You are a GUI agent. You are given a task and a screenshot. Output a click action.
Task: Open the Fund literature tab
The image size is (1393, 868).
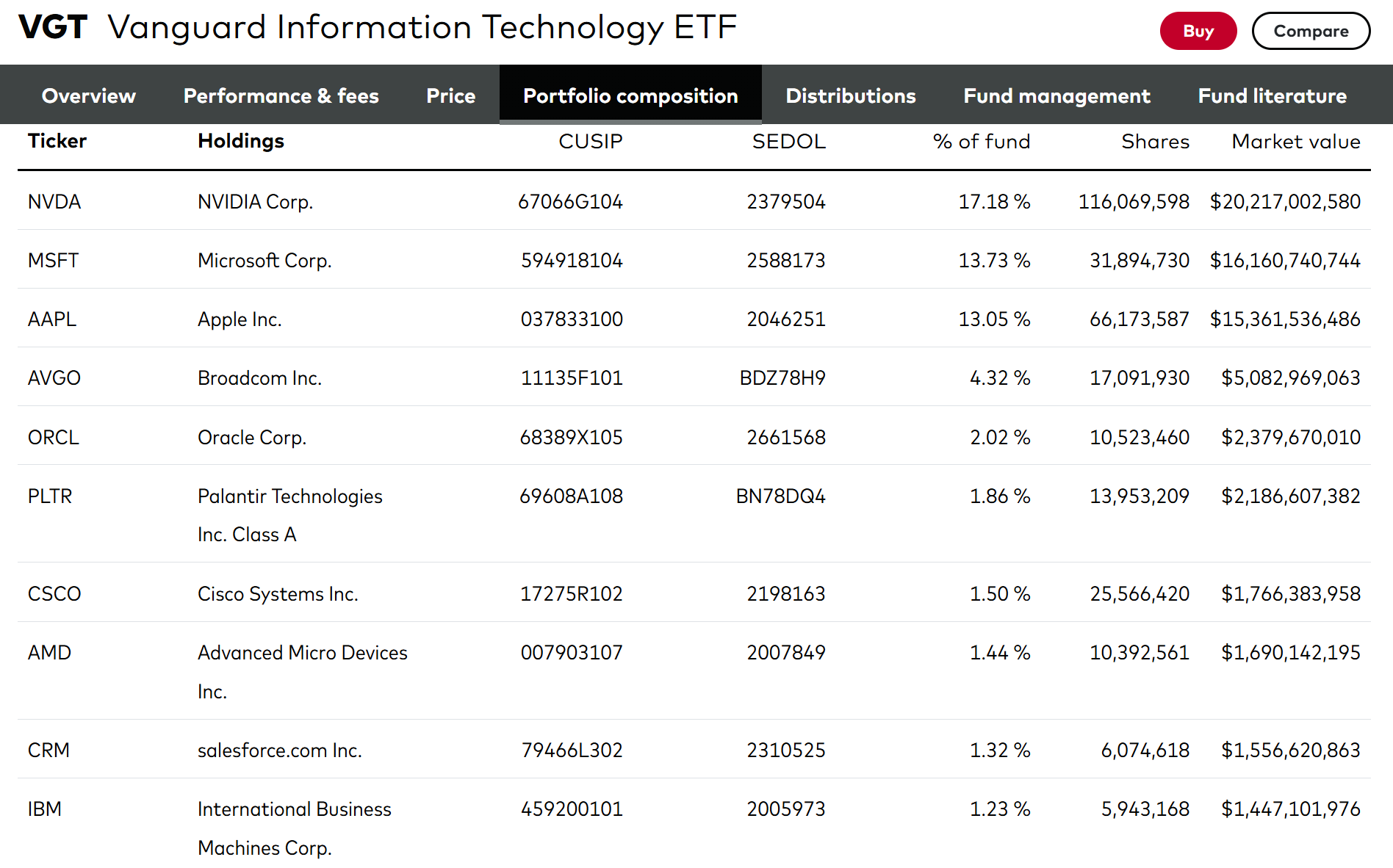(x=1272, y=95)
